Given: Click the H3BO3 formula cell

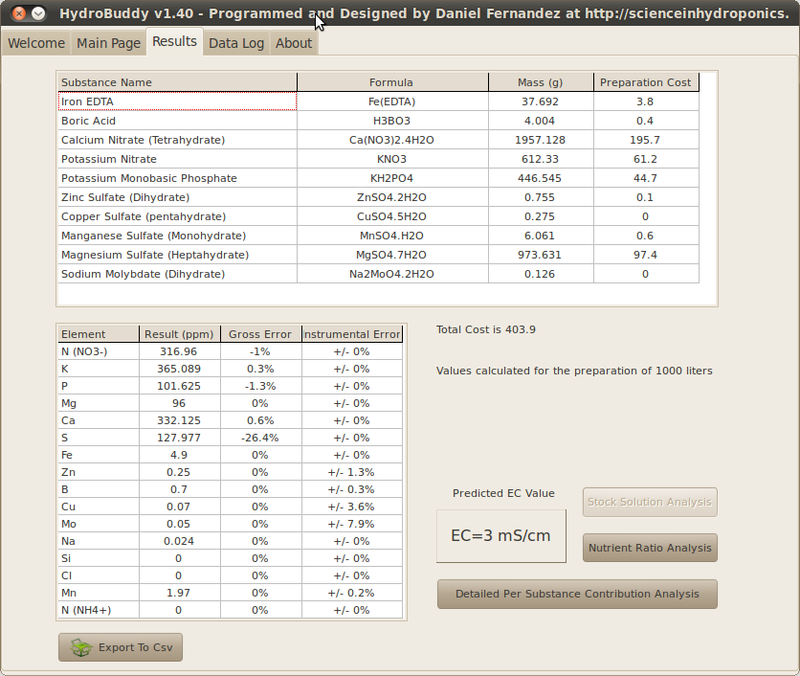Looking at the screenshot, I should (x=392, y=121).
